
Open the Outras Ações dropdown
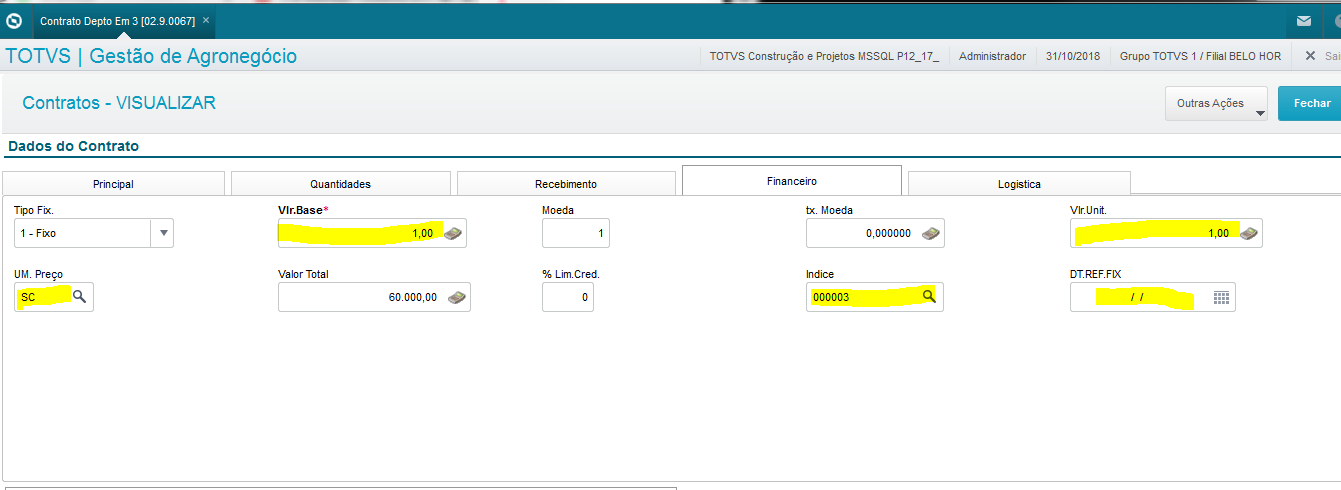pos(1216,103)
